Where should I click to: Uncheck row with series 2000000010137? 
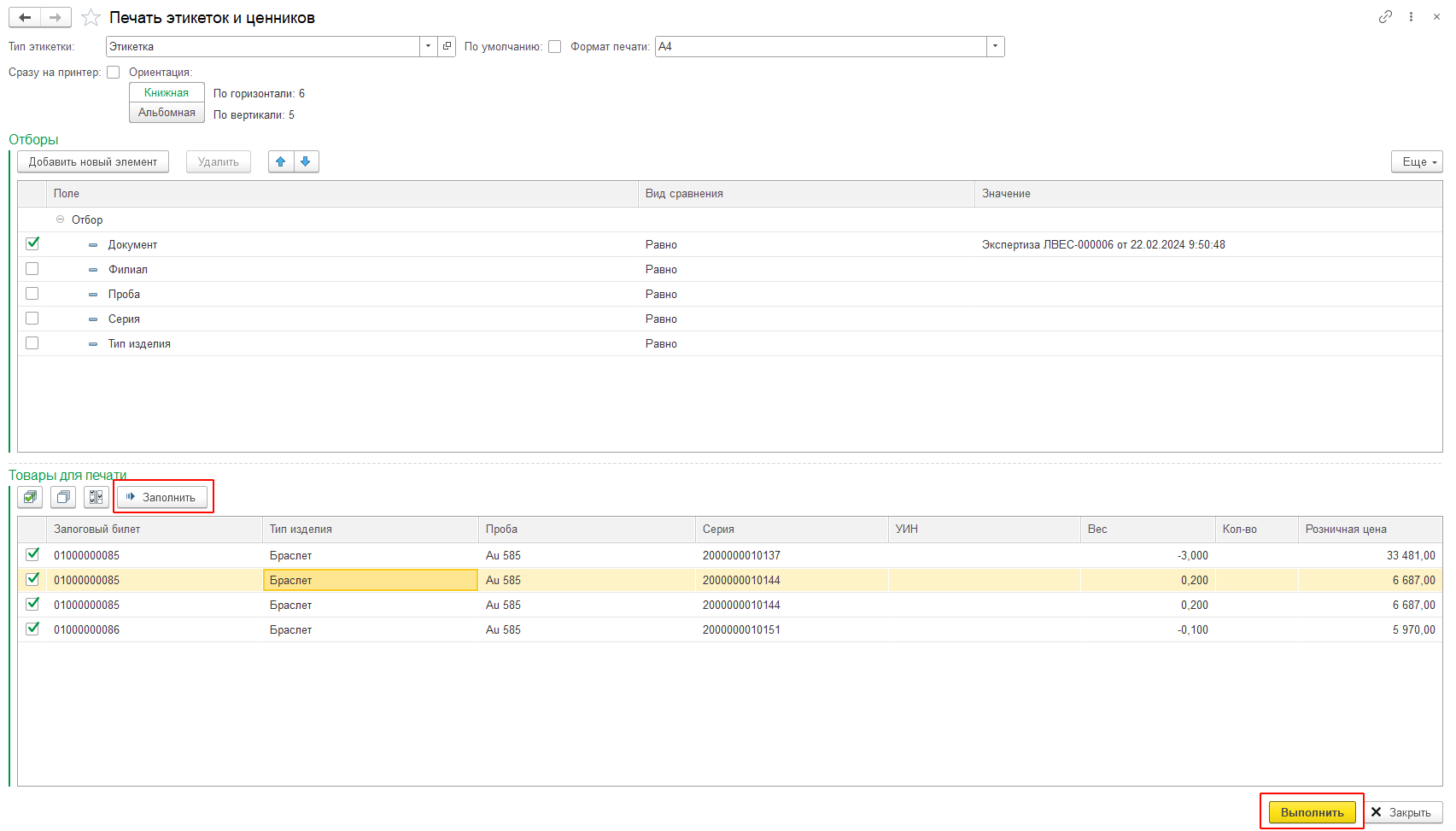click(x=32, y=554)
